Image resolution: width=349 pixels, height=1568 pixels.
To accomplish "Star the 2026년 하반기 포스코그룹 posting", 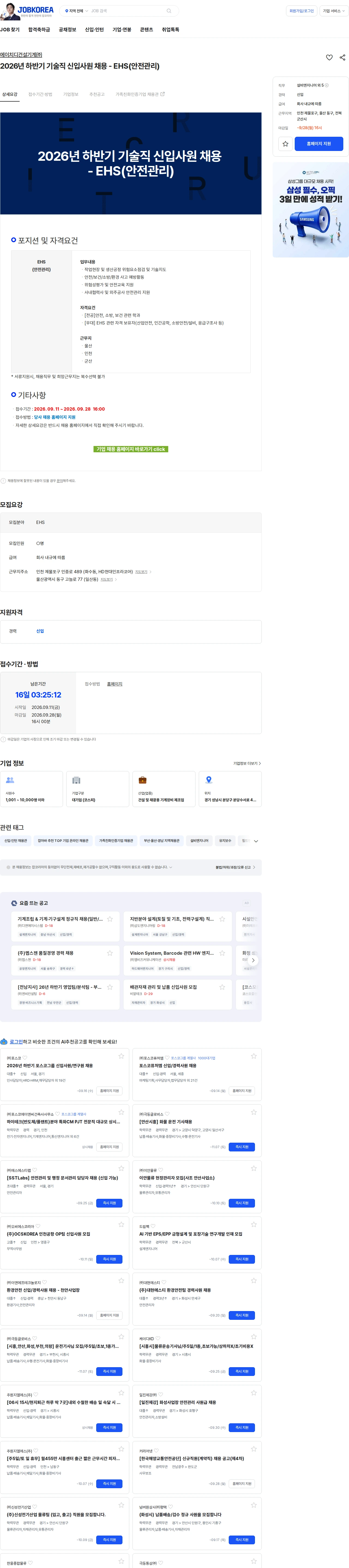I will [x=121, y=1056].
